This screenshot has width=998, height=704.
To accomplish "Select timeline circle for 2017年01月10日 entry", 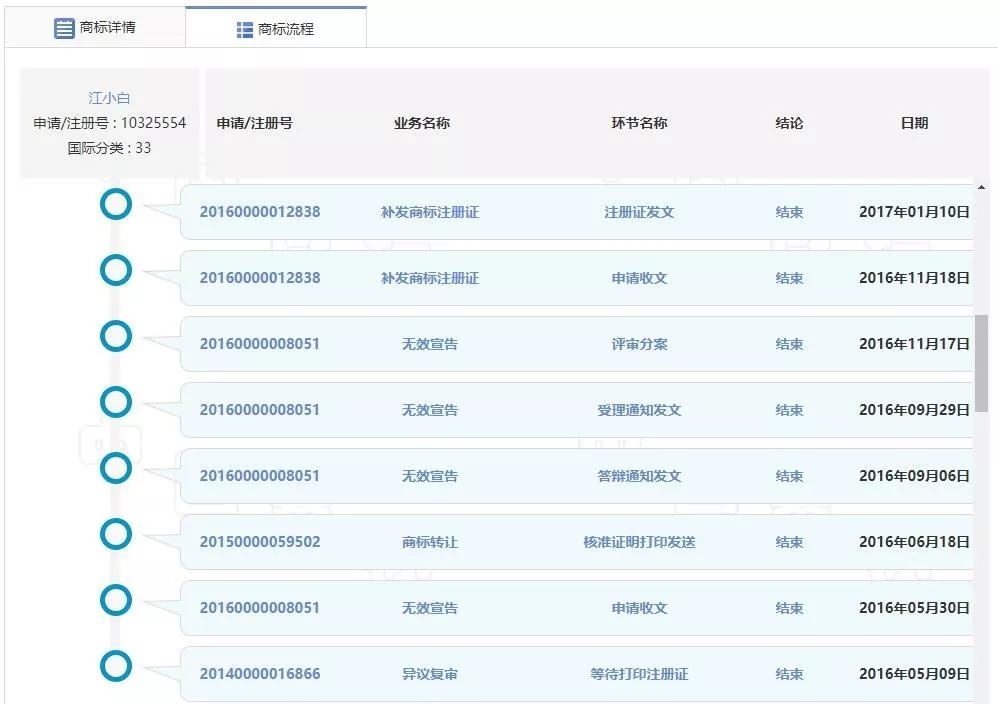I will point(116,204).
